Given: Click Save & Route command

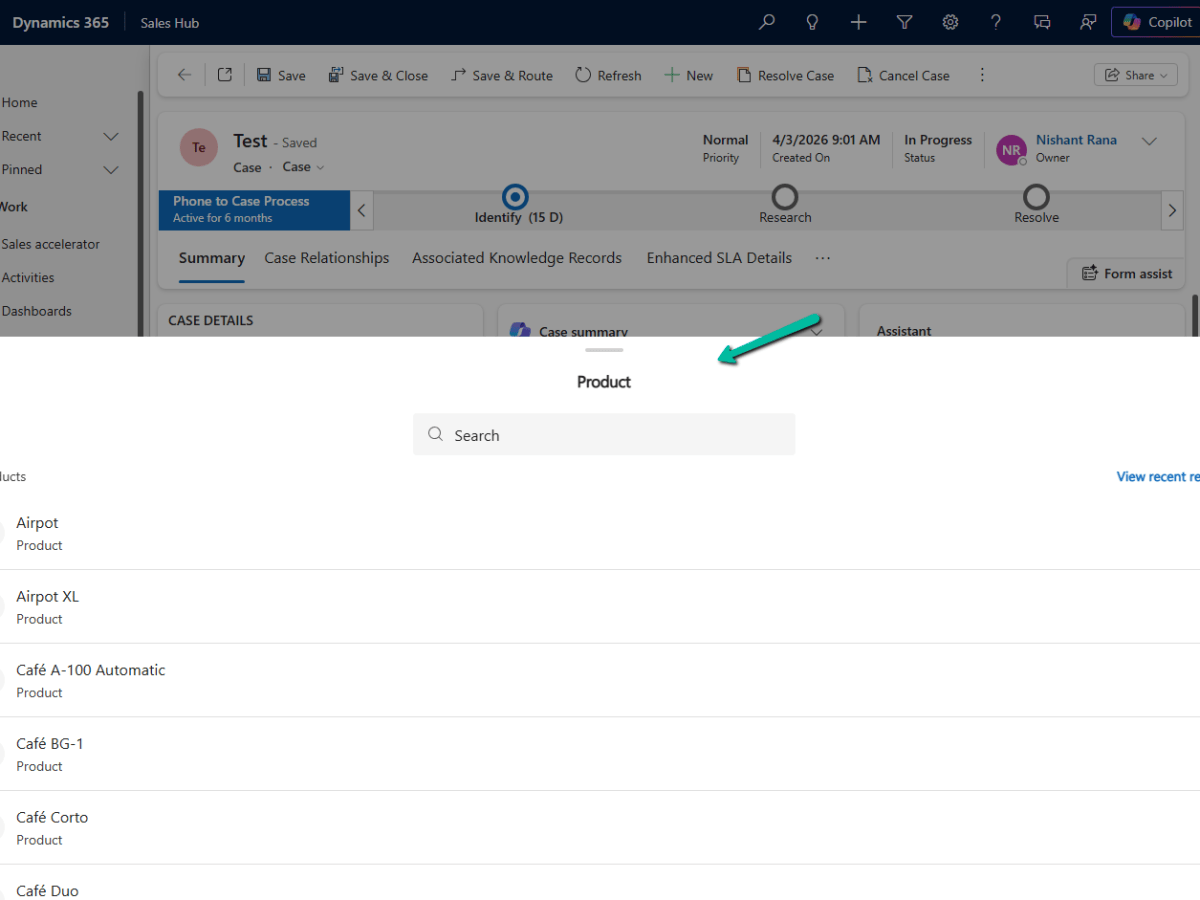Looking at the screenshot, I should point(501,75).
